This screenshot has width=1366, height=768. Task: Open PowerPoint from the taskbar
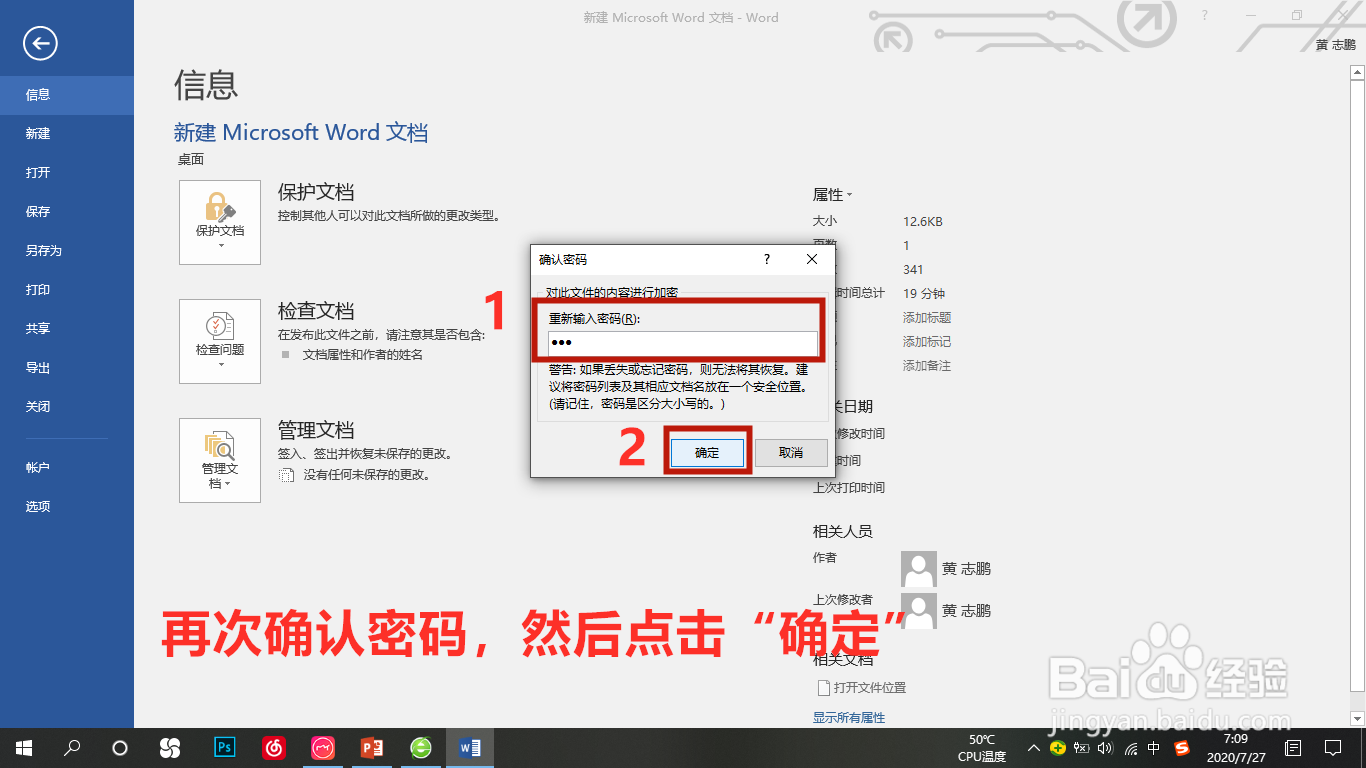click(x=371, y=747)
